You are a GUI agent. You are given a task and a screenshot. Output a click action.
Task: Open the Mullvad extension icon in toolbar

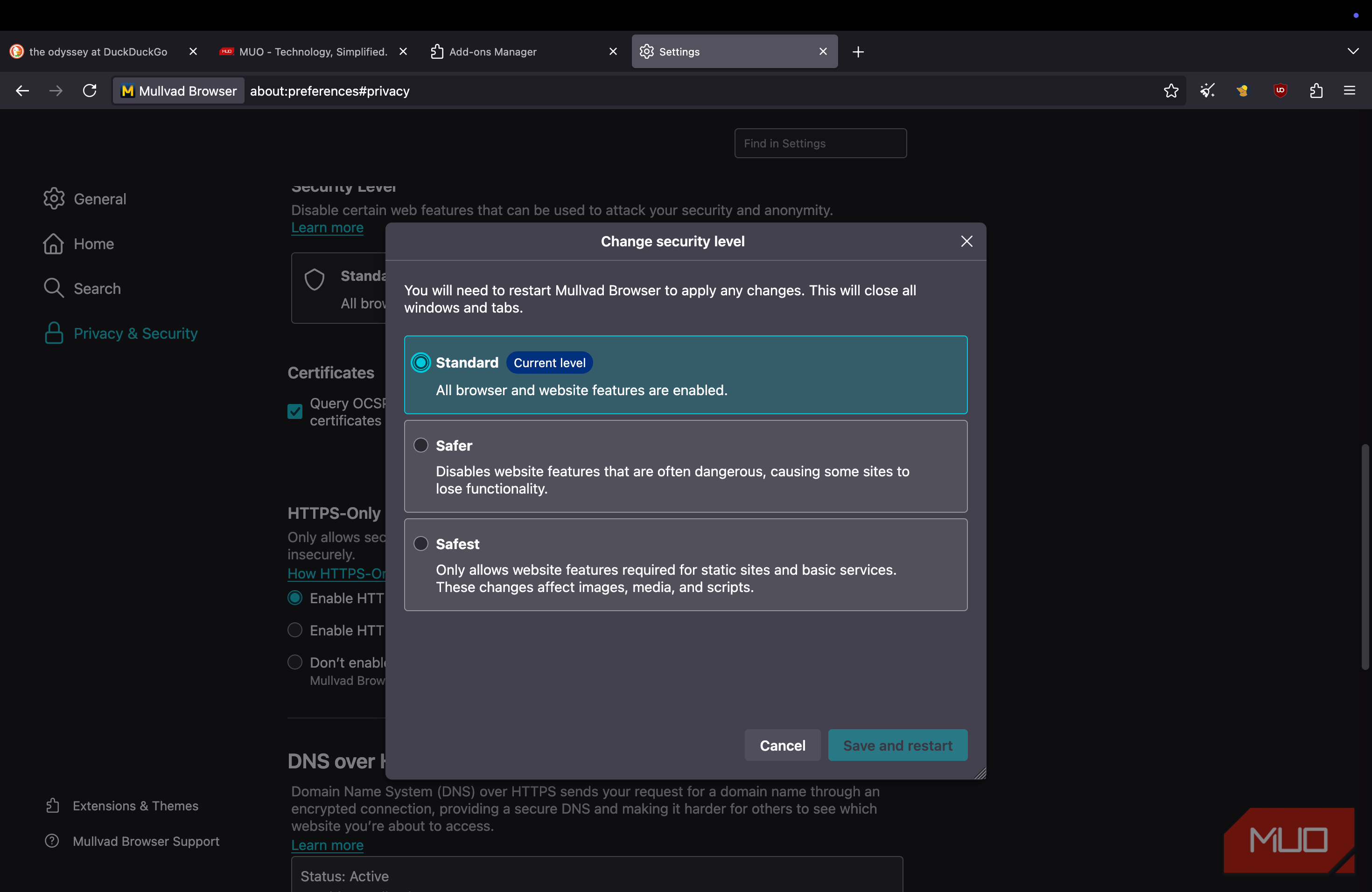pyautogui.click(x=1243, y=91)
